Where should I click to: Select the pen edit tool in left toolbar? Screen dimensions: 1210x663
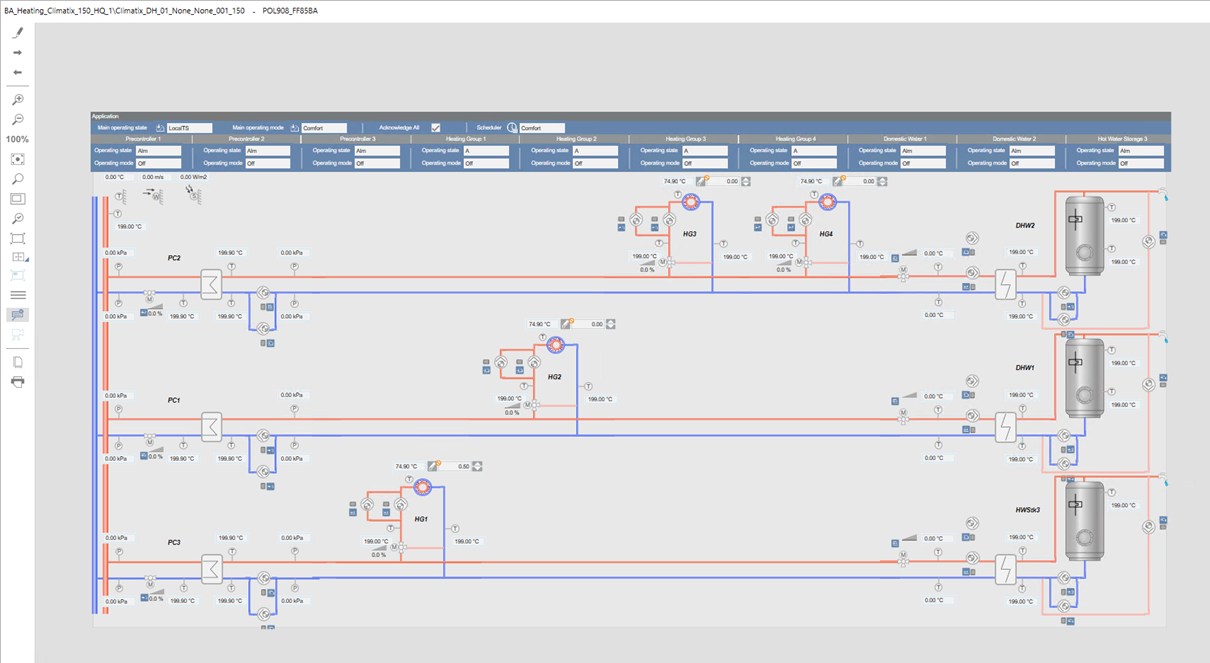(x=16, y=33)
